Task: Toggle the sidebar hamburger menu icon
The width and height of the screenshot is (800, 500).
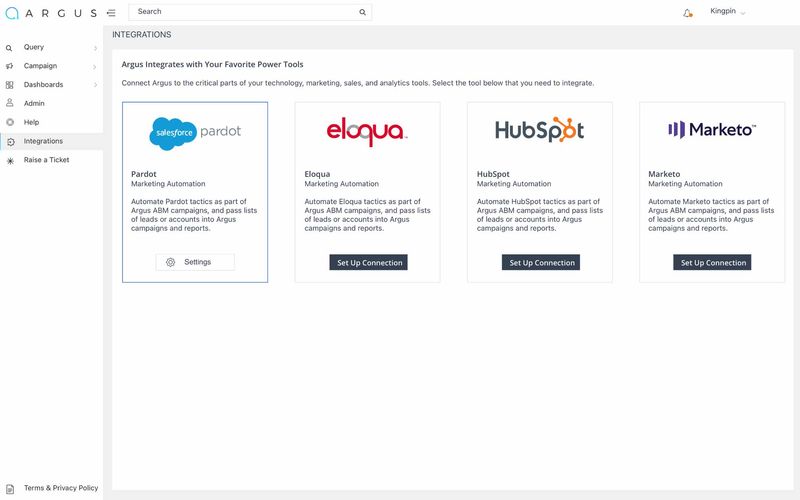Action: pyautogui.click(x=111, y=13)
